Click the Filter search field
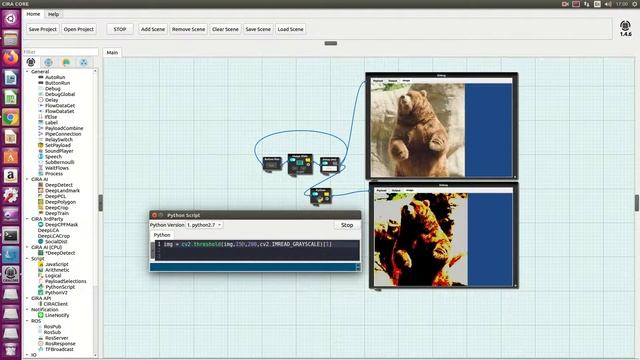Screen dimensions: 640x360 tap(60, 52)
